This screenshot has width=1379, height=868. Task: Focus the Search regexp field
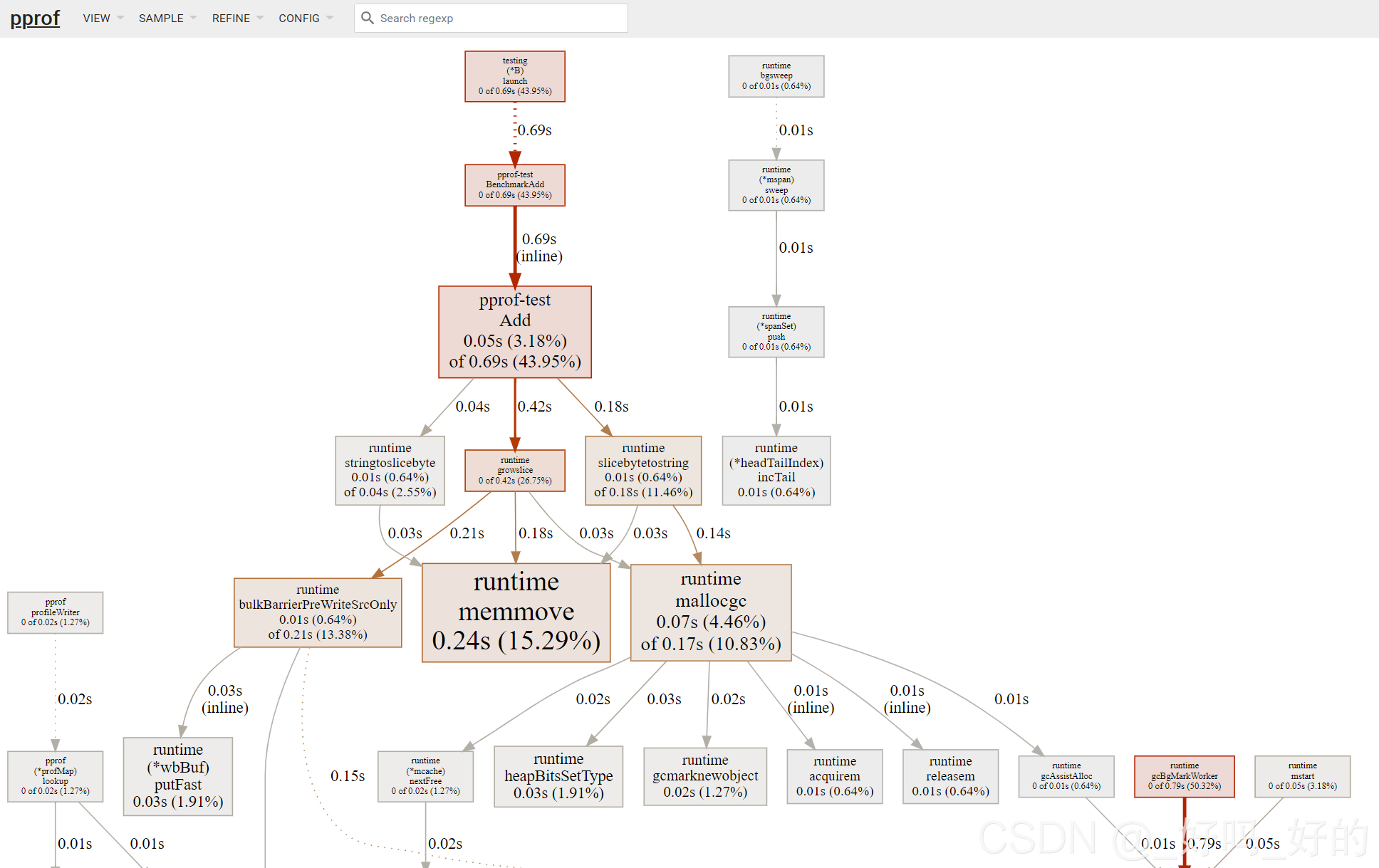pyautogui.click(x=499, y=18)
